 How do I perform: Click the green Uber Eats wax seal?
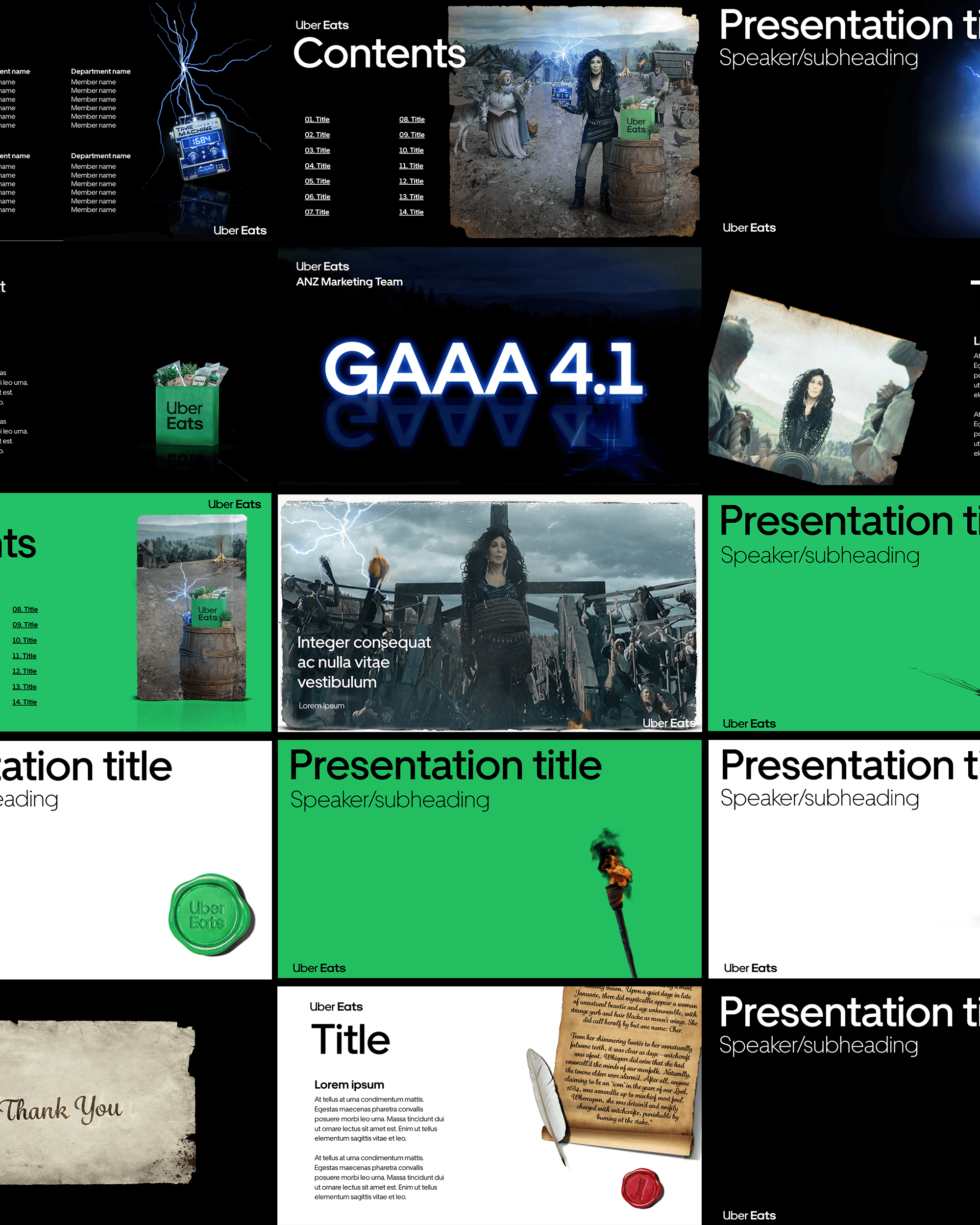pos(211,915)
